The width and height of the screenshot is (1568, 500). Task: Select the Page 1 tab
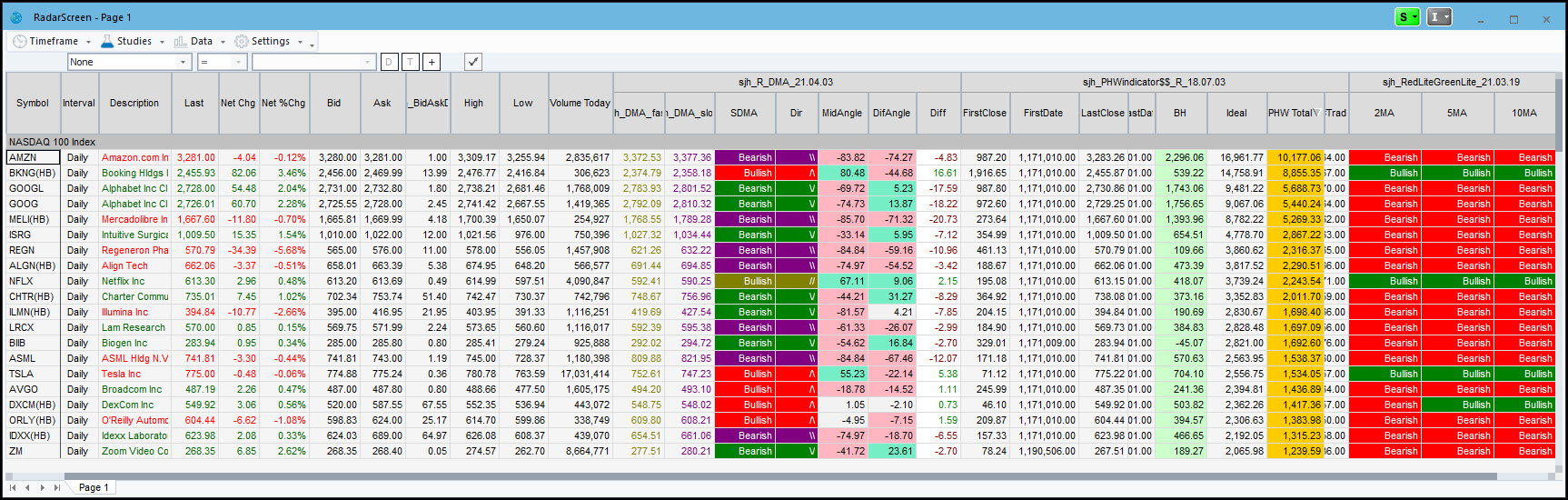pyautogui.click(x=94, y=487)
